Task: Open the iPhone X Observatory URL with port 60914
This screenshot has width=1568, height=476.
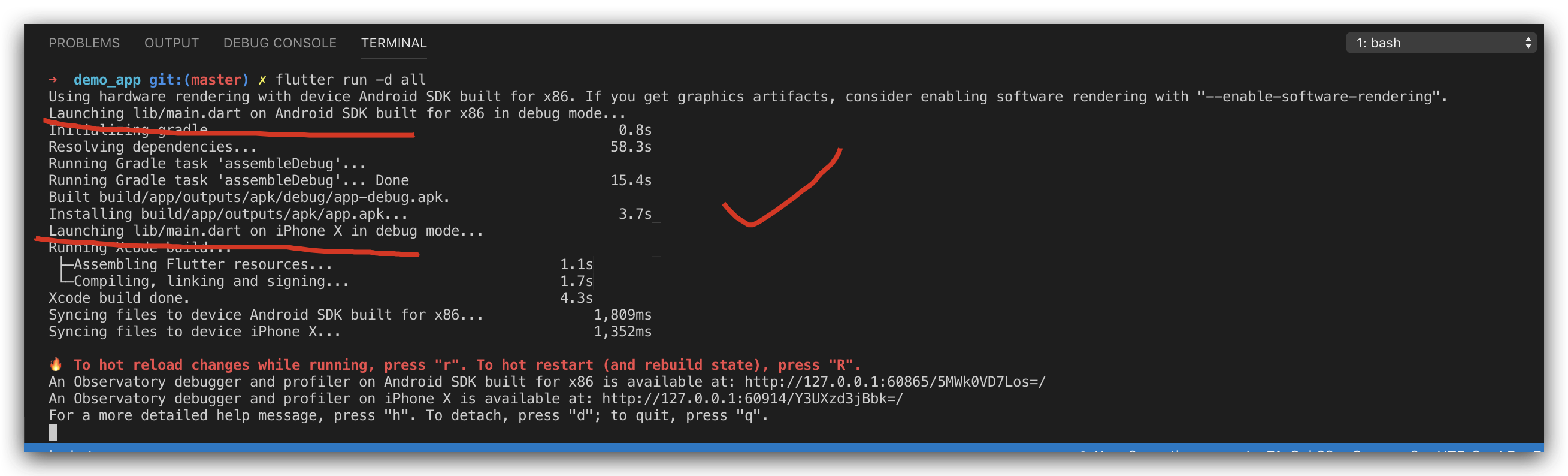Action: [752, 399]
